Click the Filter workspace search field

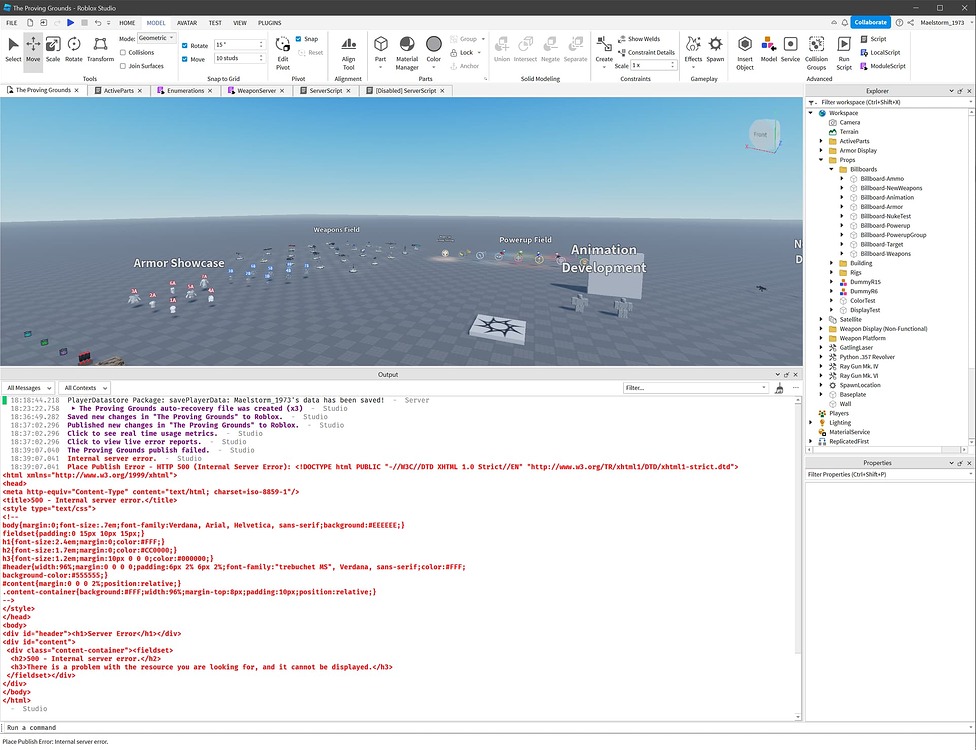click(888, 102)
